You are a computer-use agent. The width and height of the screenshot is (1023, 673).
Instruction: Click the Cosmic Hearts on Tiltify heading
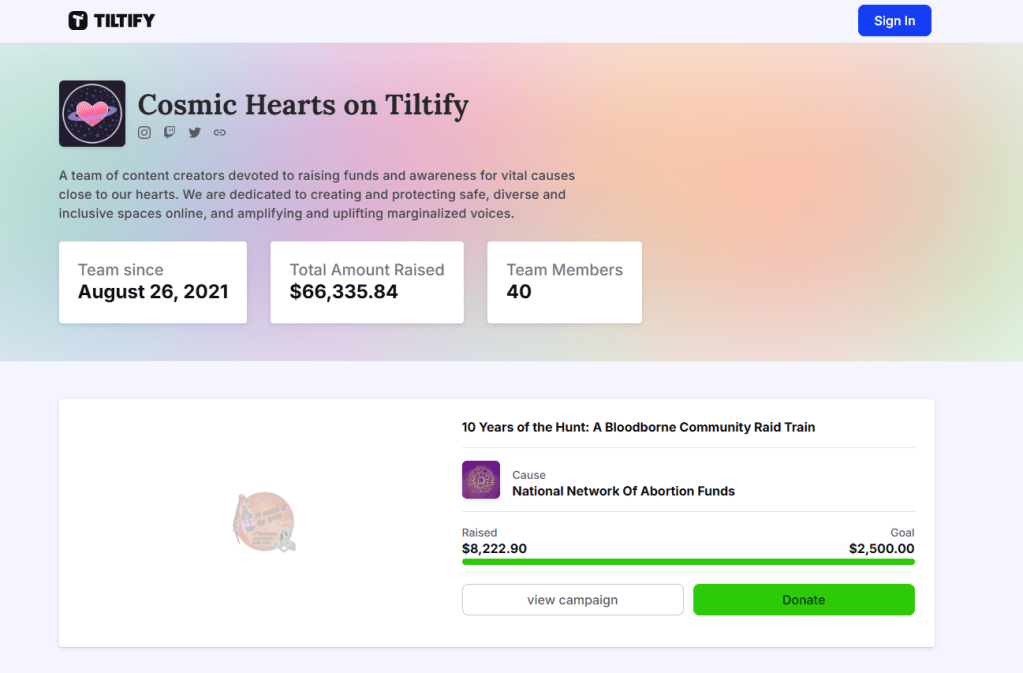303,105
